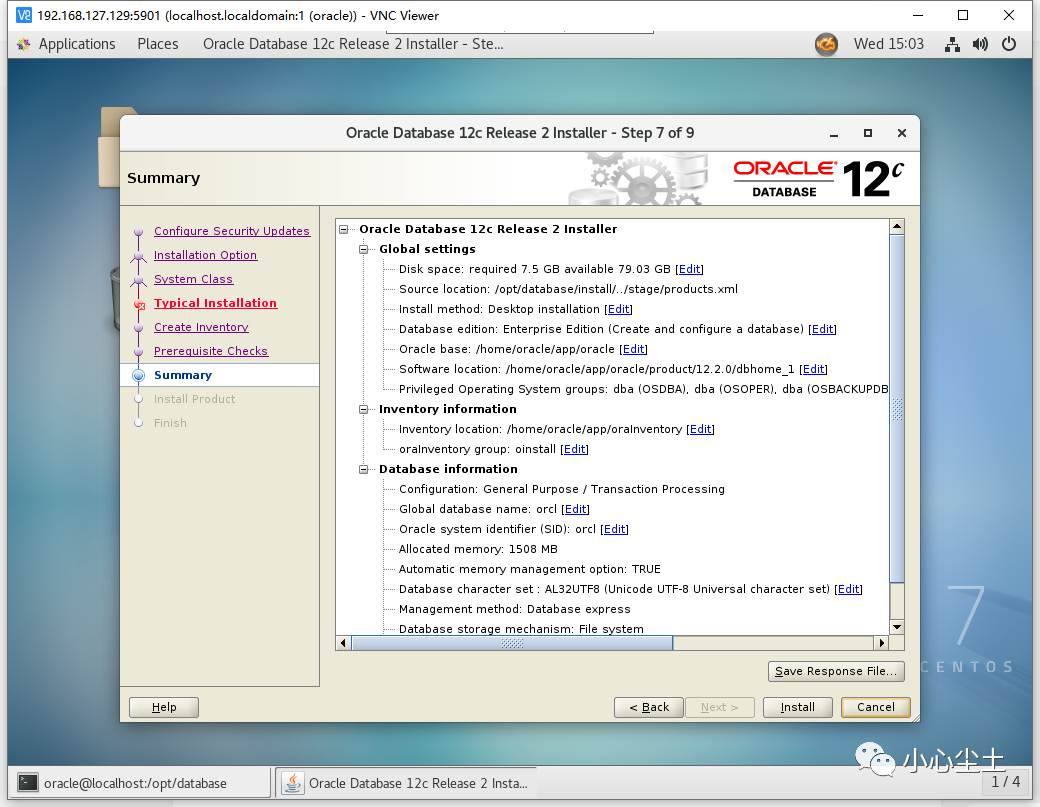Switch to oracle@localhost terminal in taskbar
This screenshot has height=807, width=1040.
point(140,783)
